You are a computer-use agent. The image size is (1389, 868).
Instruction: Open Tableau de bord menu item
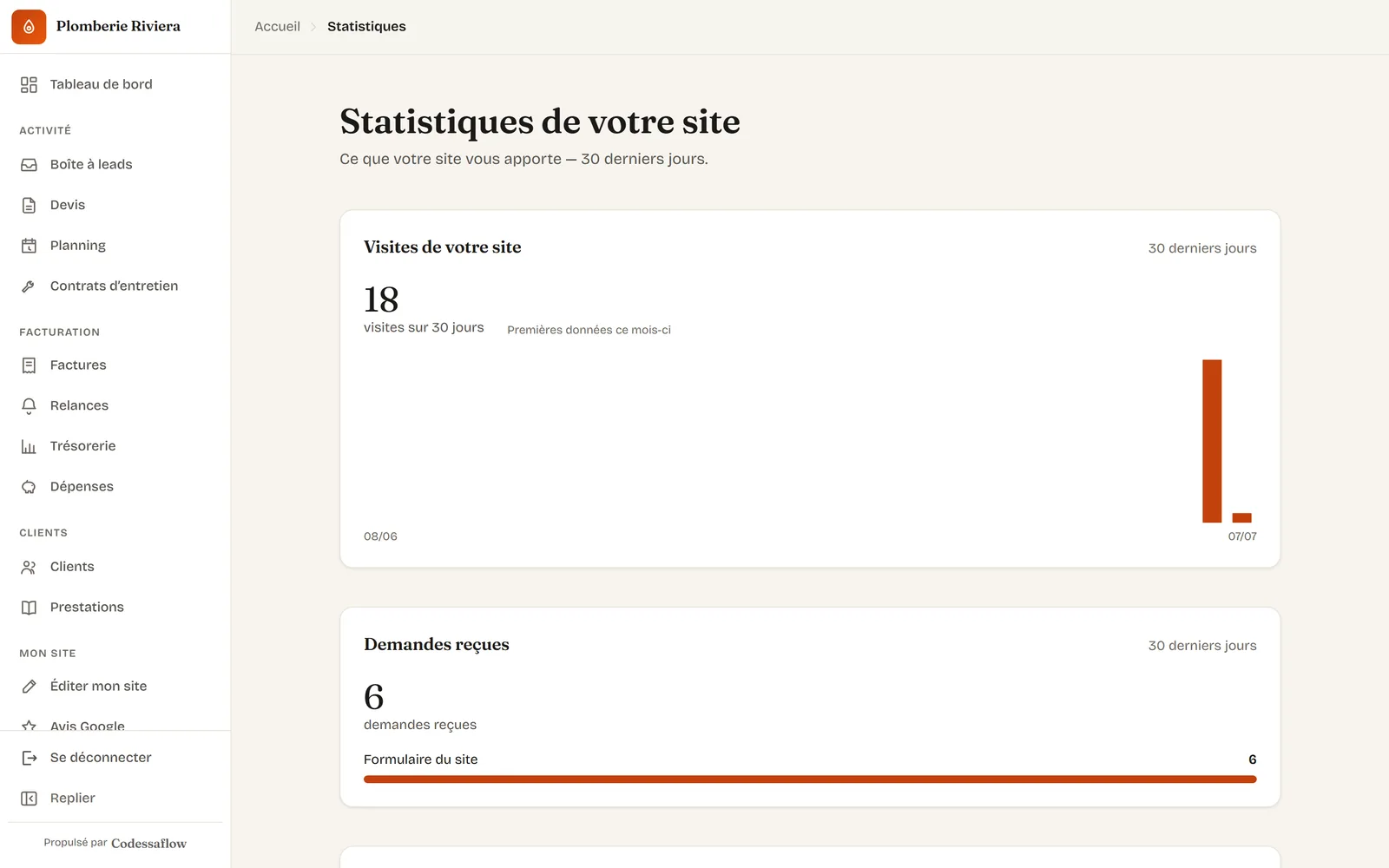point(115,84)
